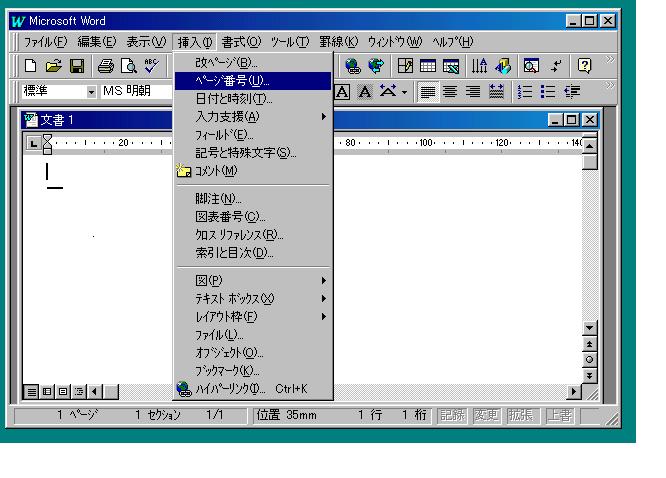Expand the テキスト ボックス(X) submenu
The height and width of the screenshot is (478, 666).
tap(253, 299)
